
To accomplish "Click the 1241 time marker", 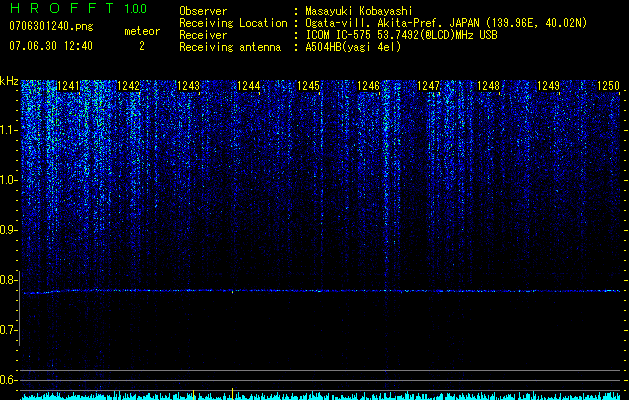I will coord(69,86).
